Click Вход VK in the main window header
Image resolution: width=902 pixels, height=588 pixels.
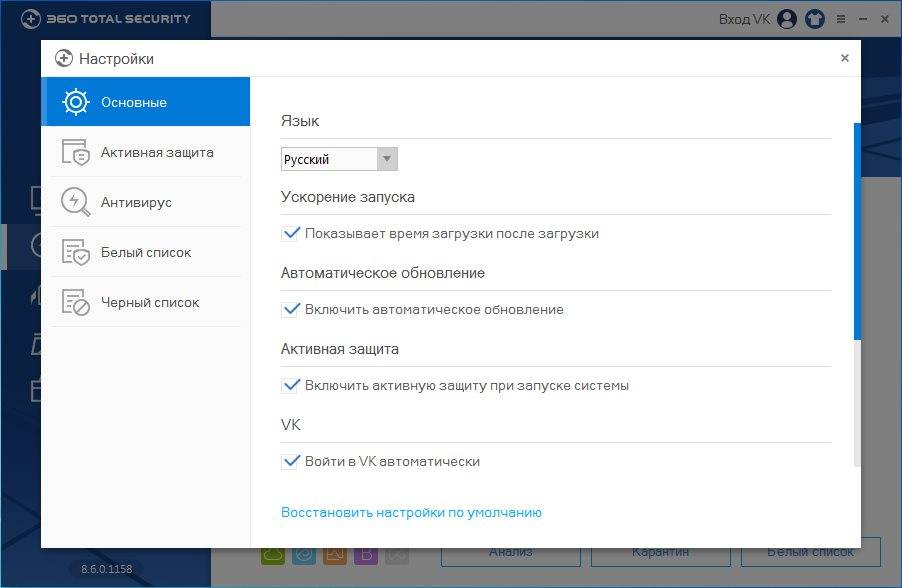[x=744, y=20]
